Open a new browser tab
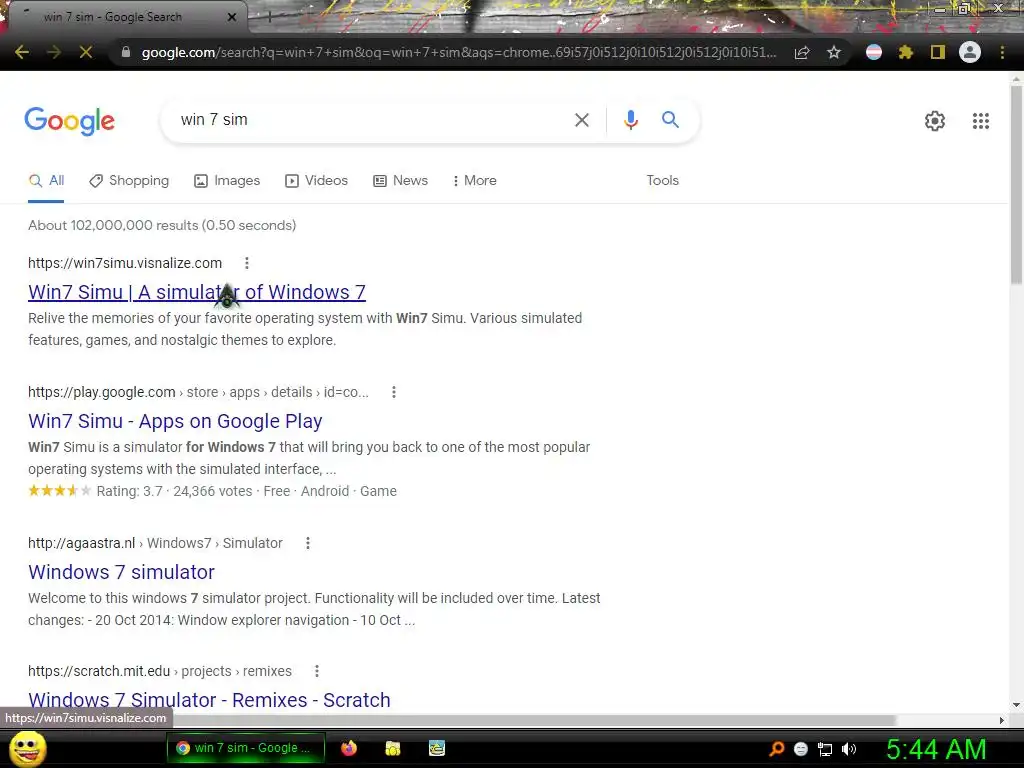This screenshot has height=768, width=1024. coord(269,18)
